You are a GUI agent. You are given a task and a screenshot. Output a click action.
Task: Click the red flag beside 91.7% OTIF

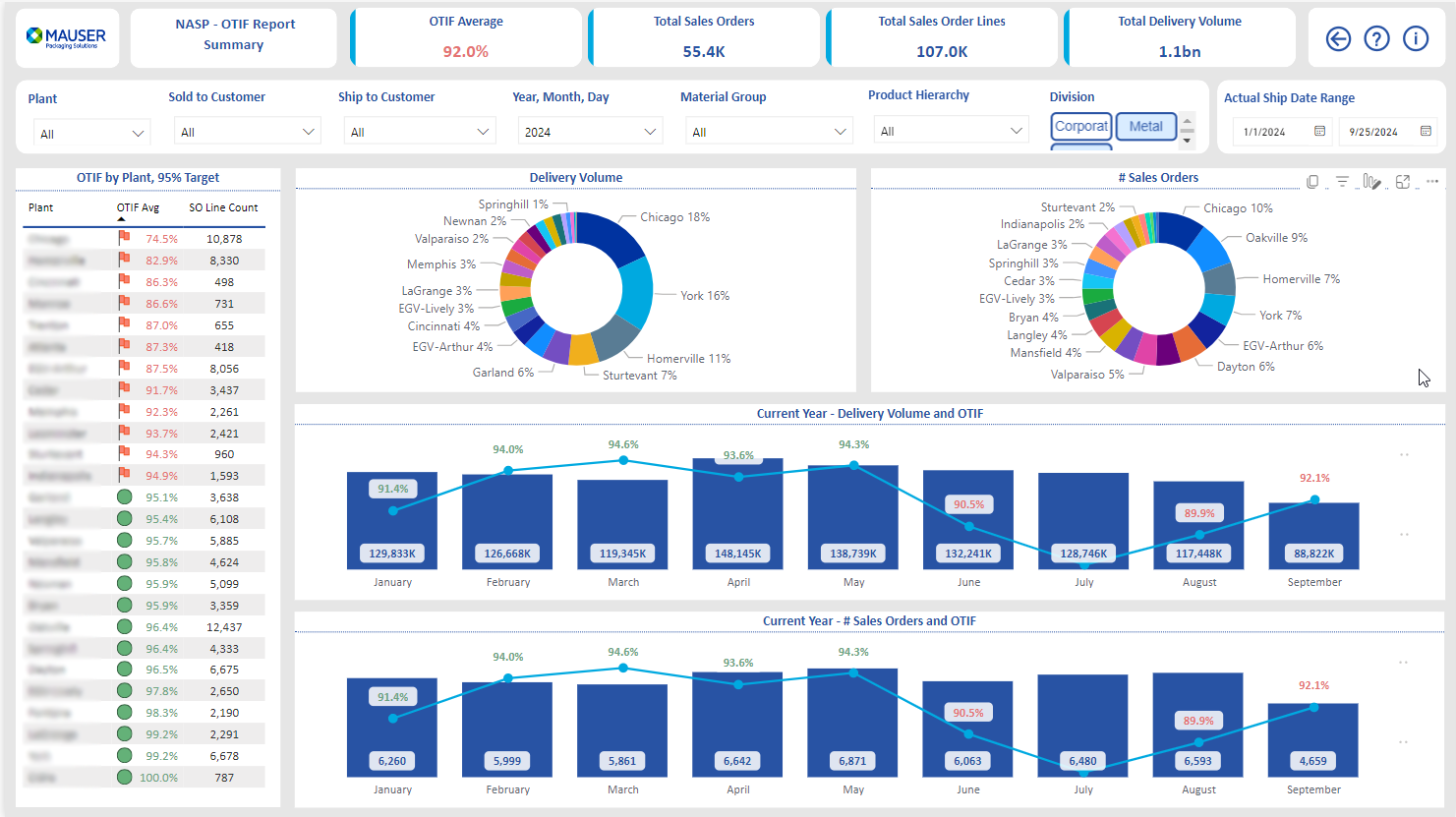[x=124, y=389]
